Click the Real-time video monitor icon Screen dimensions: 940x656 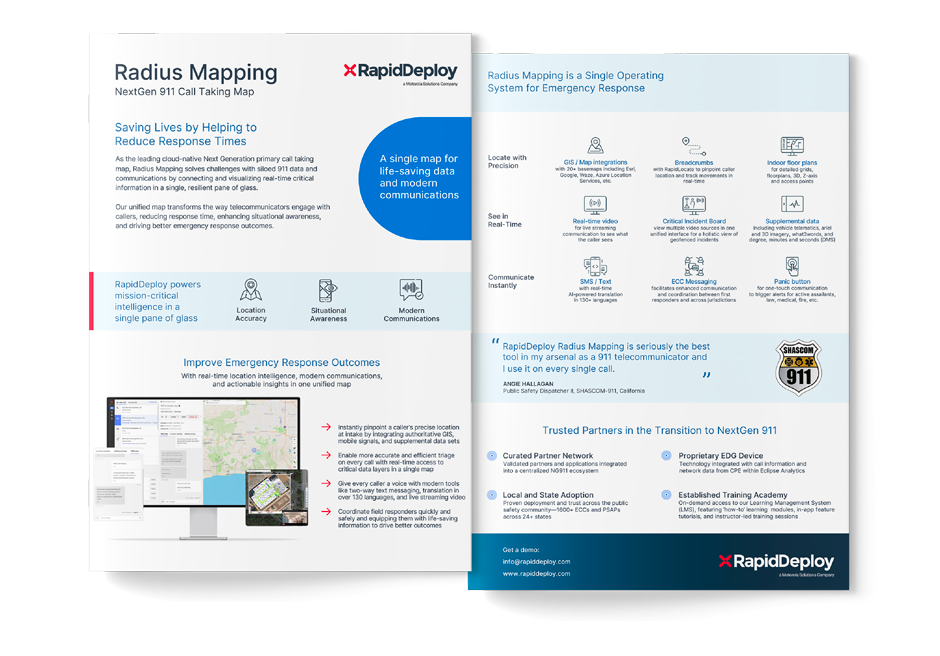595,205
